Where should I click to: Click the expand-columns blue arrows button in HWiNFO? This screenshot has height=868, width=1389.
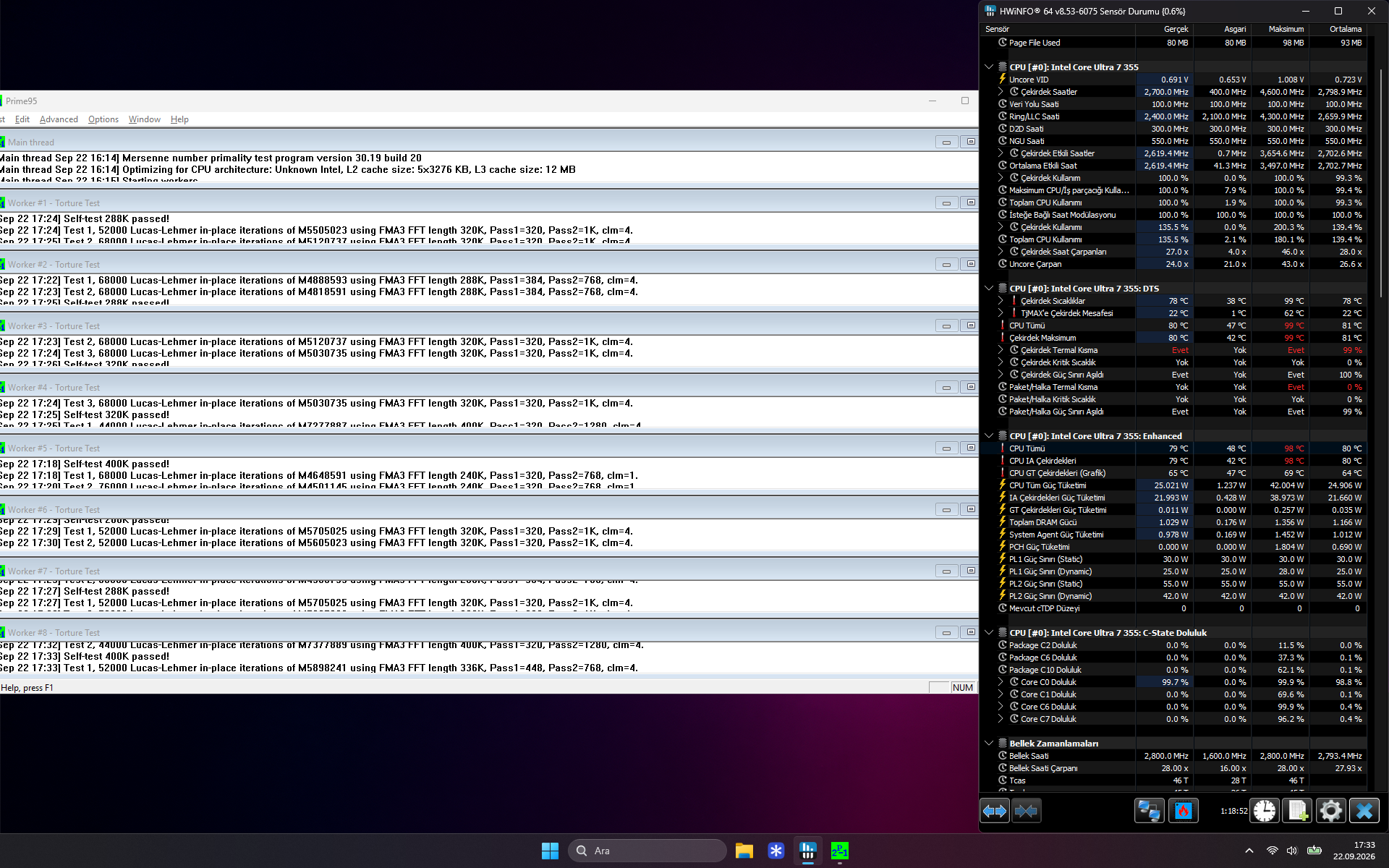[995, 811]
